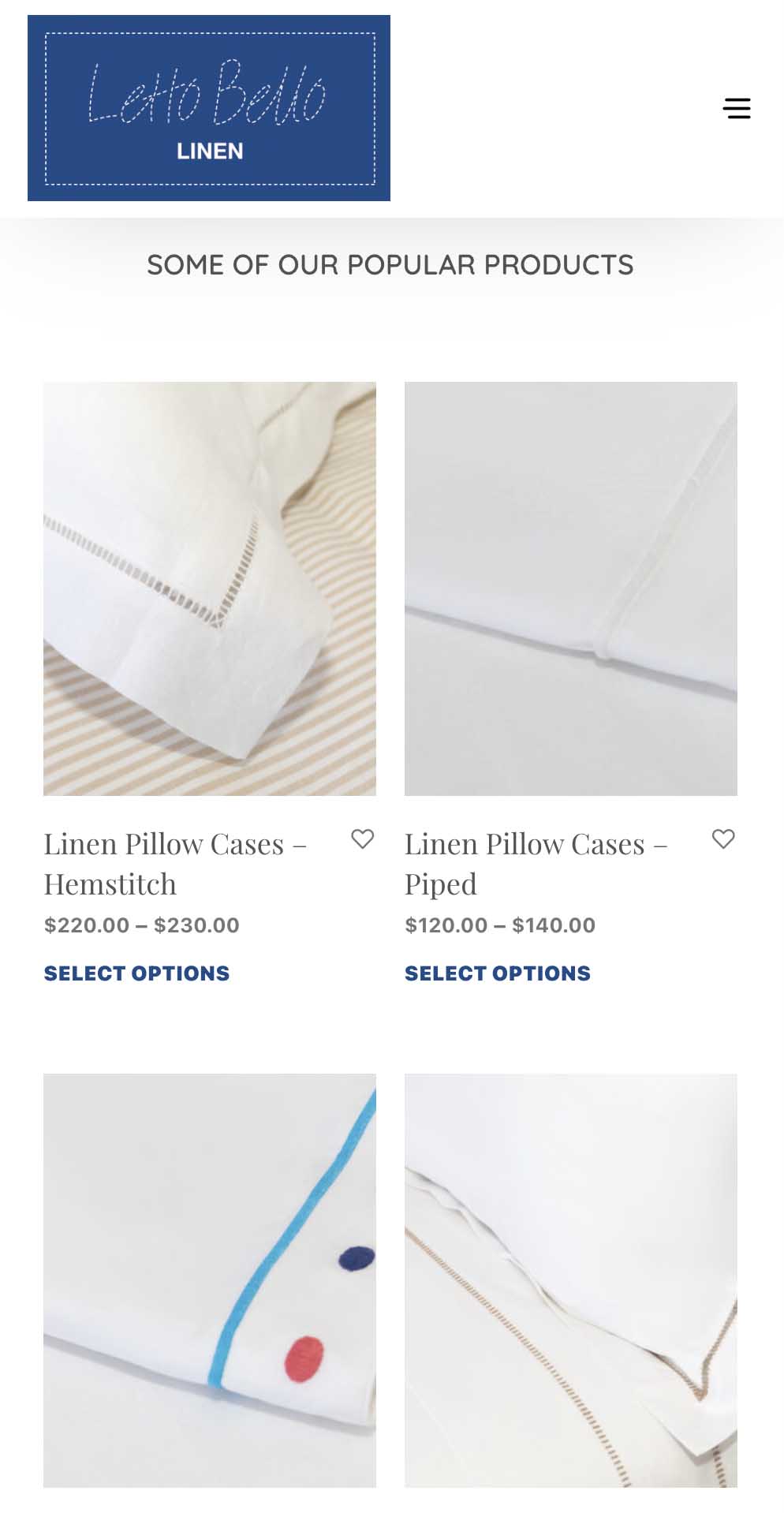View the Piped pillow case photo
Viewport: 784px width, 1513px height.
coord(571,588)
